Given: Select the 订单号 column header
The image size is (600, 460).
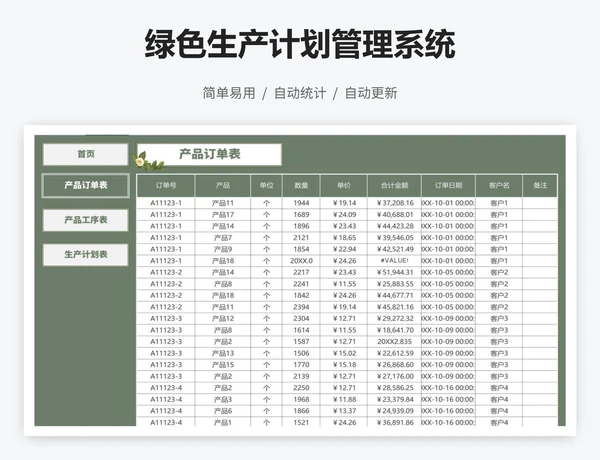Looking at the screenshot, I should (166, 186).
